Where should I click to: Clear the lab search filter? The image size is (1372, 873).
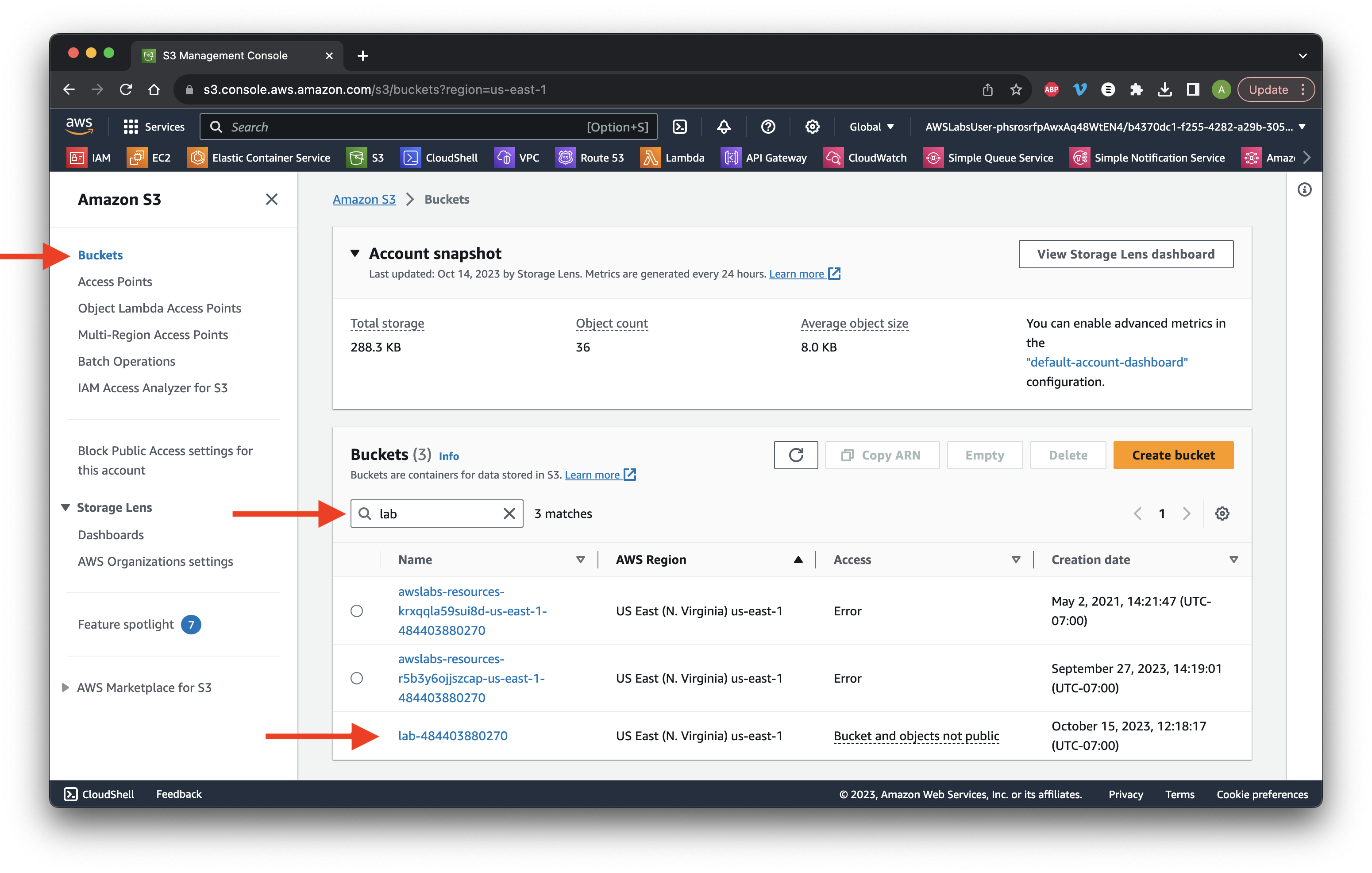509,514
